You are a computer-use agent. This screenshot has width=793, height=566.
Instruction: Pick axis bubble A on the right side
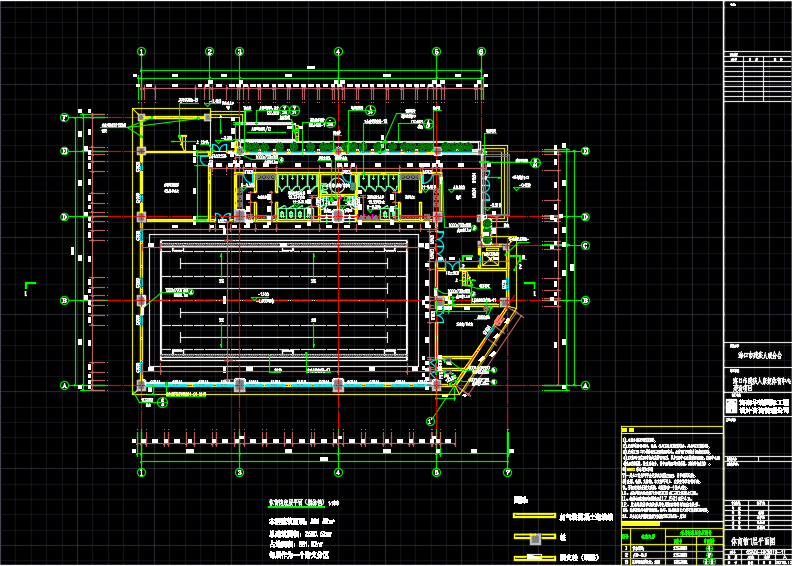click(586, 385)
